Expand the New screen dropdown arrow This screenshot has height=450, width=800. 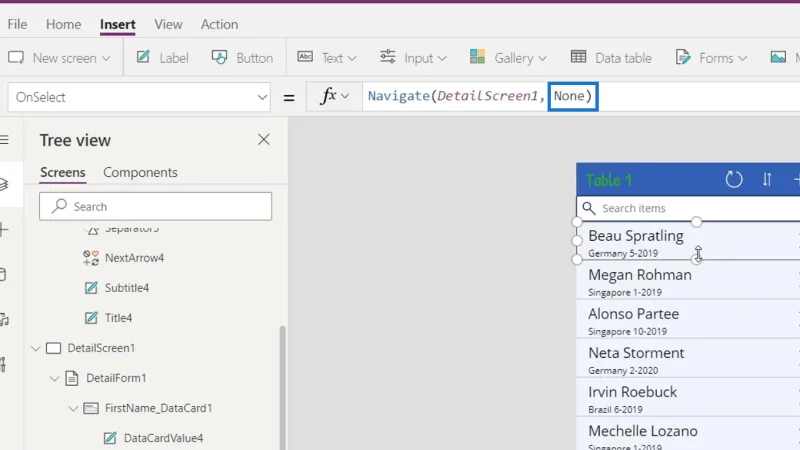click(x=106, y=58)
